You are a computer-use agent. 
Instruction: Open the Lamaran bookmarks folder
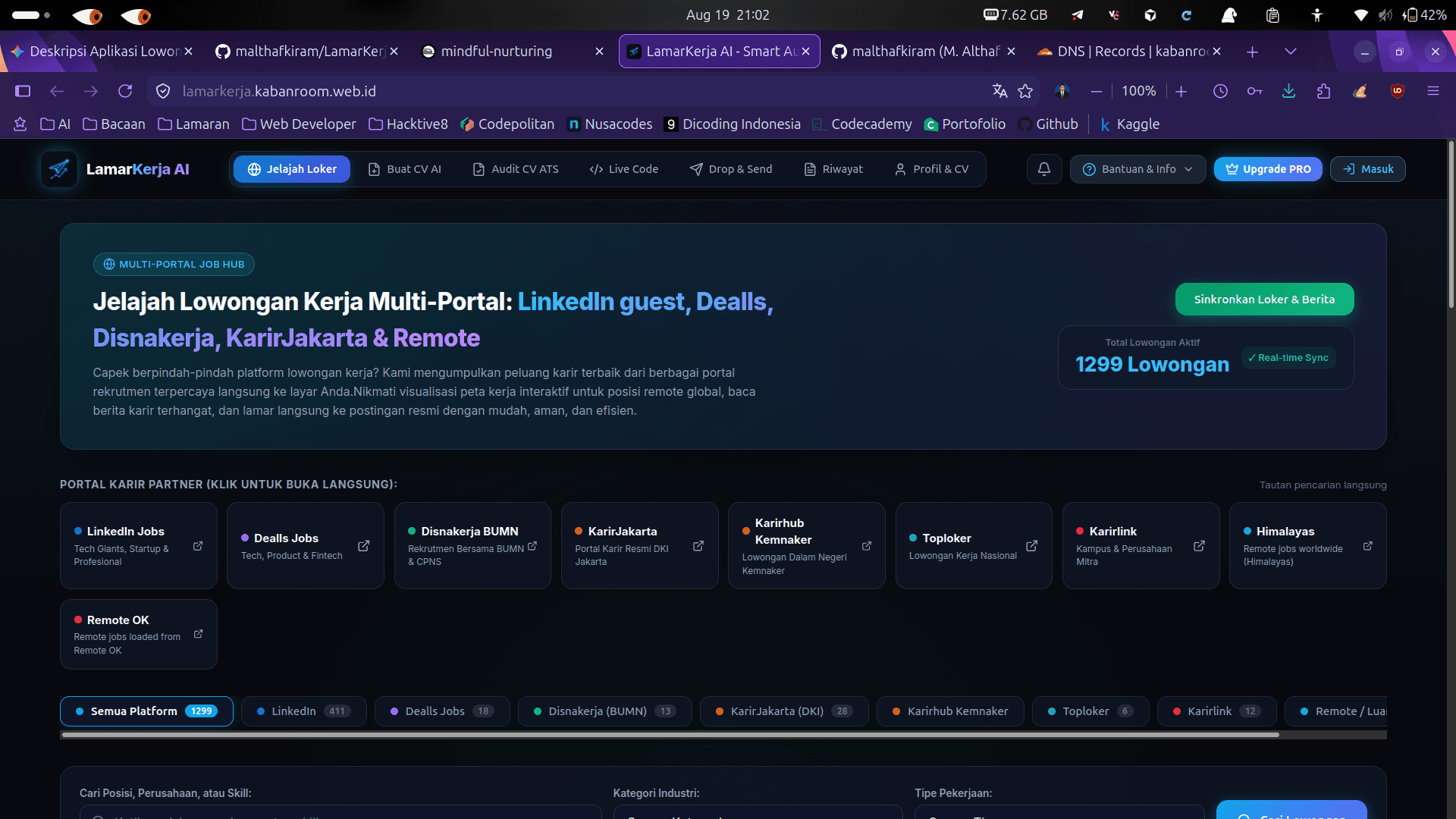click(193, 124)
